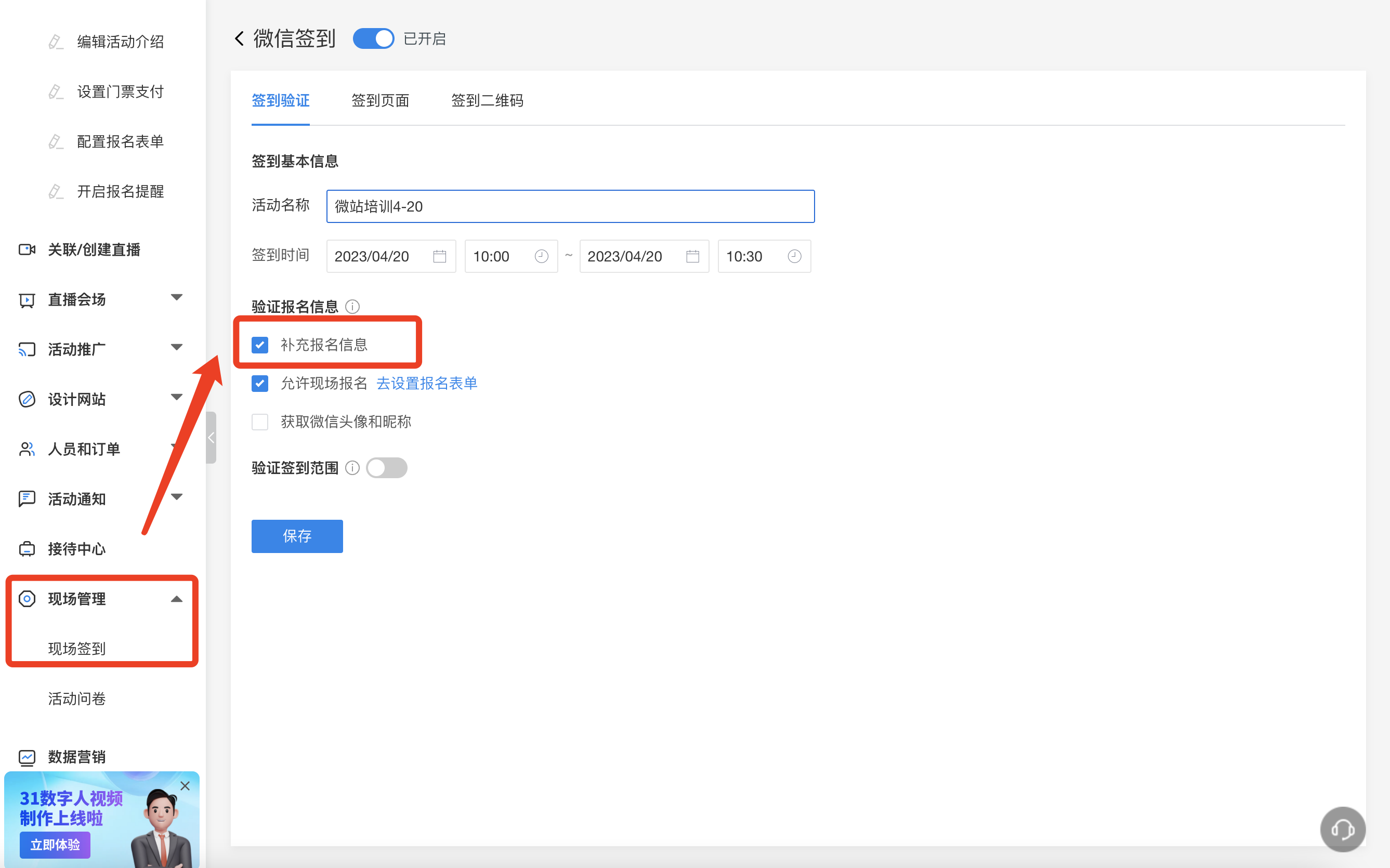
Task: Click the back arrow beside 微信签到
Action: (240, 38)
